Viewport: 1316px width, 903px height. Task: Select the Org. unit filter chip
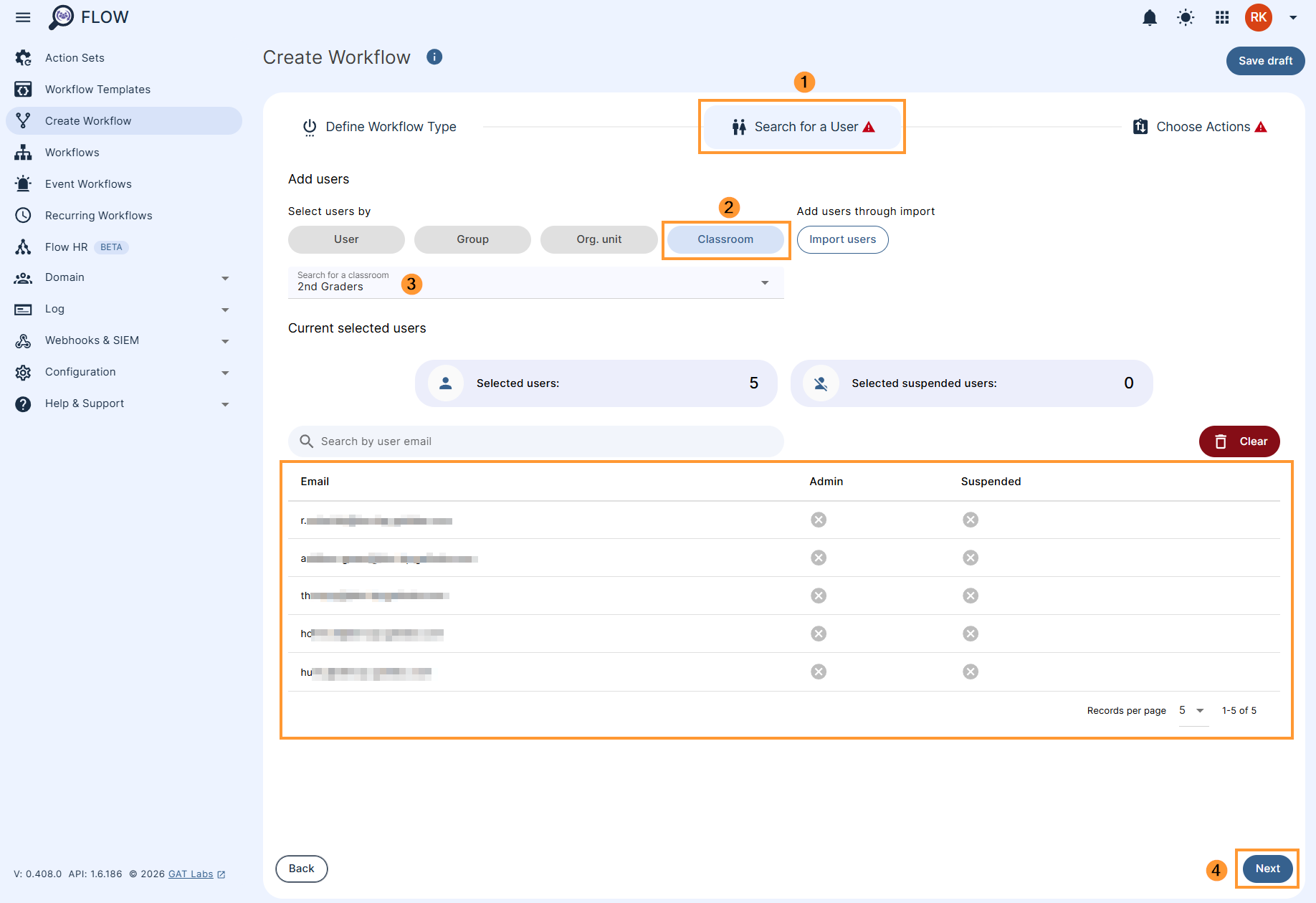(599, 239)
